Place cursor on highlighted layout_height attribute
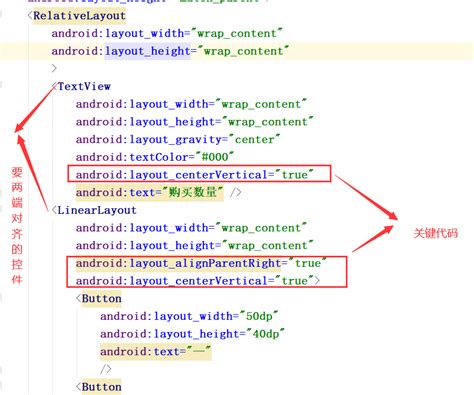The height and width of the screenshot is (395, 474). pyautogui.click(x=148, y=51)
